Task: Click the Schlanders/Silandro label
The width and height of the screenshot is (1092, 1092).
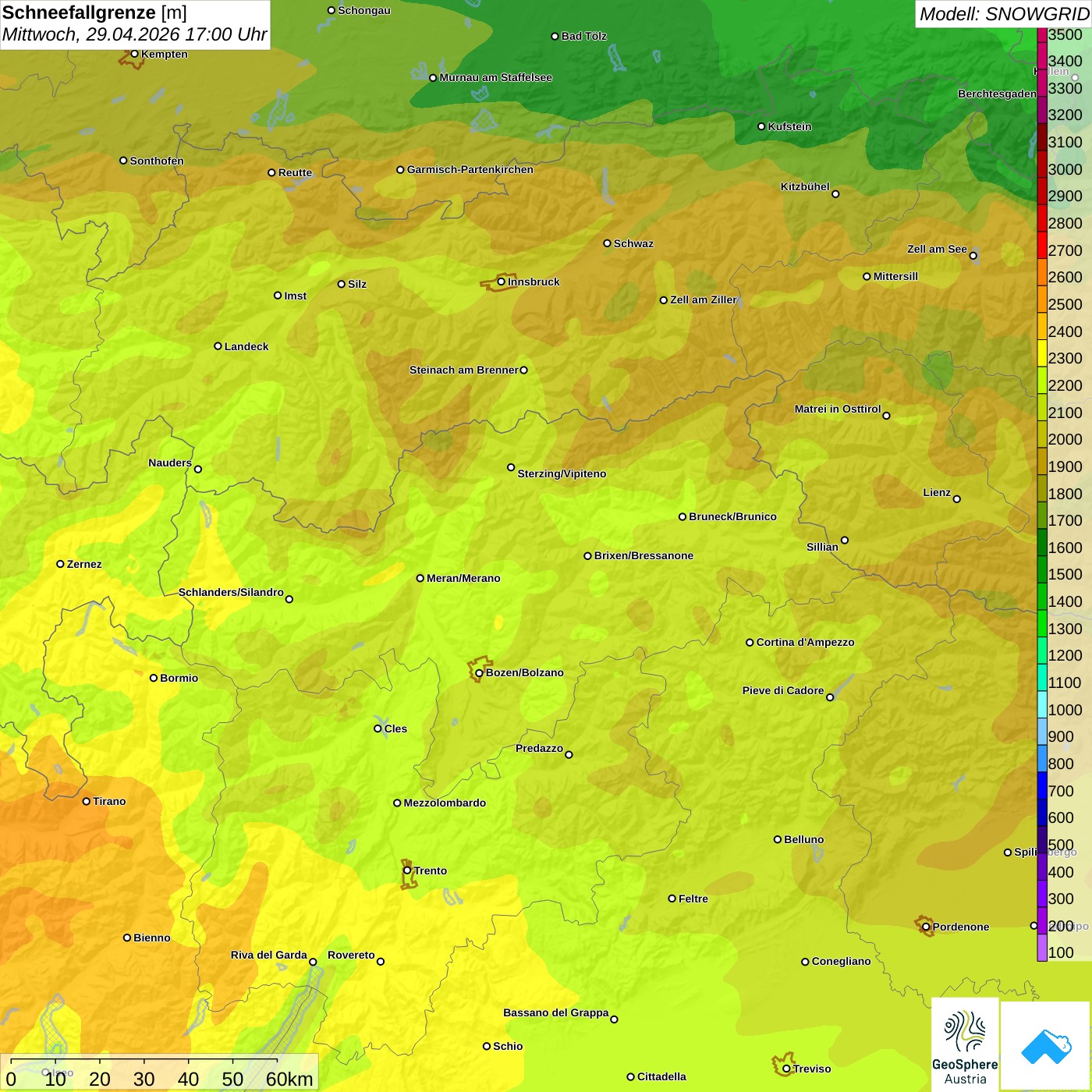Action: click(x=231, y=592)
